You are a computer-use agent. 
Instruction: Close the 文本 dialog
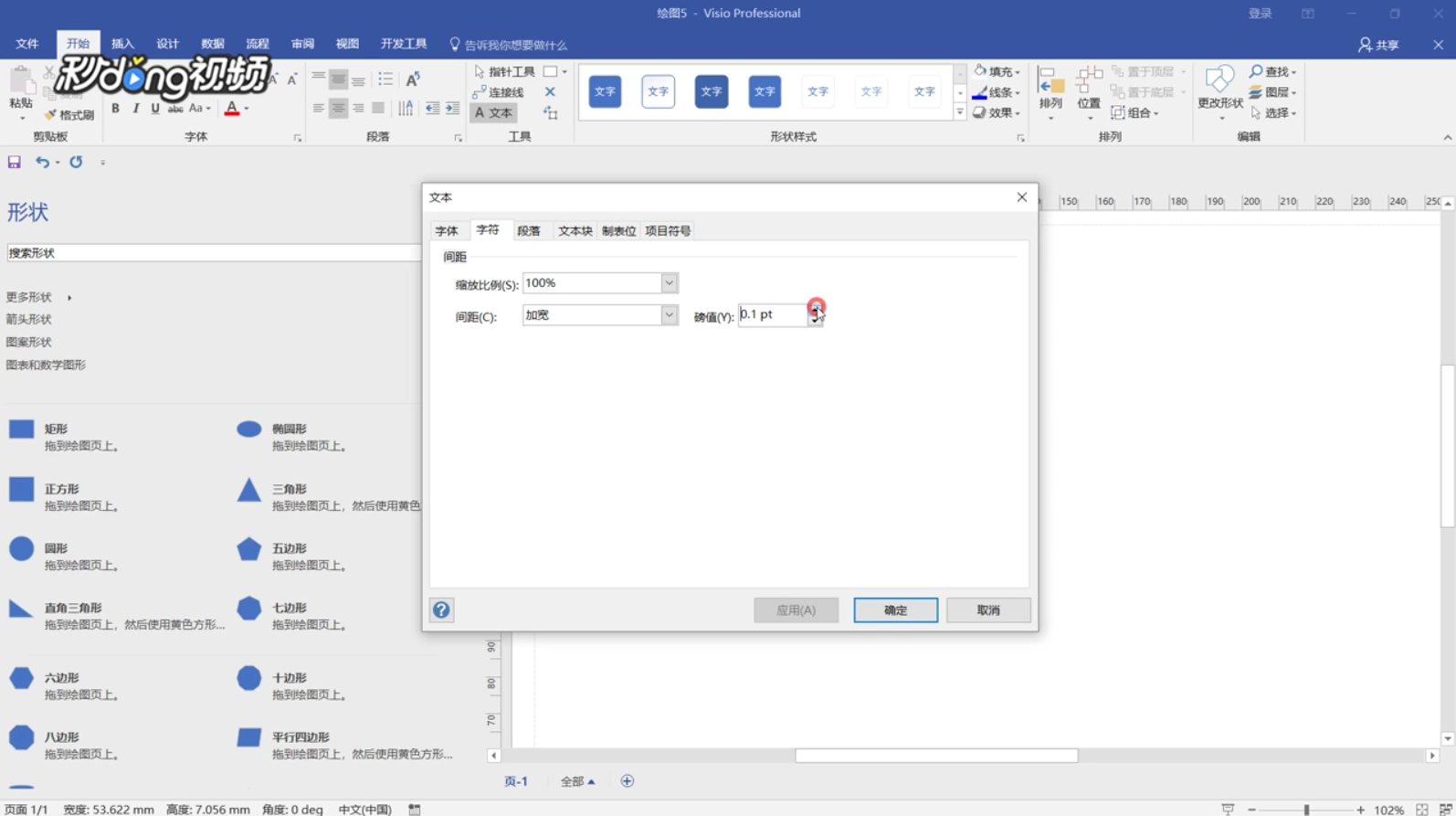[x=1022, y=197]
